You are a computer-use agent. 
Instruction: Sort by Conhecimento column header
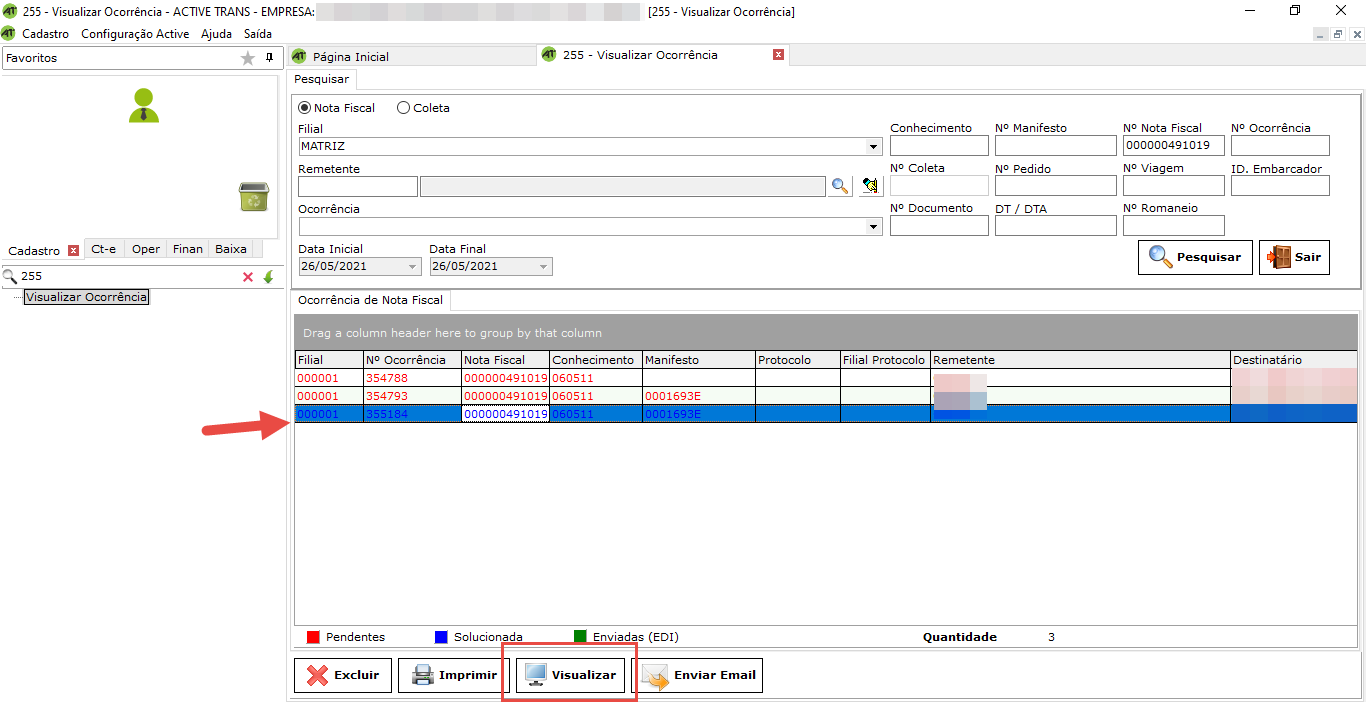(x=596, y=360)
